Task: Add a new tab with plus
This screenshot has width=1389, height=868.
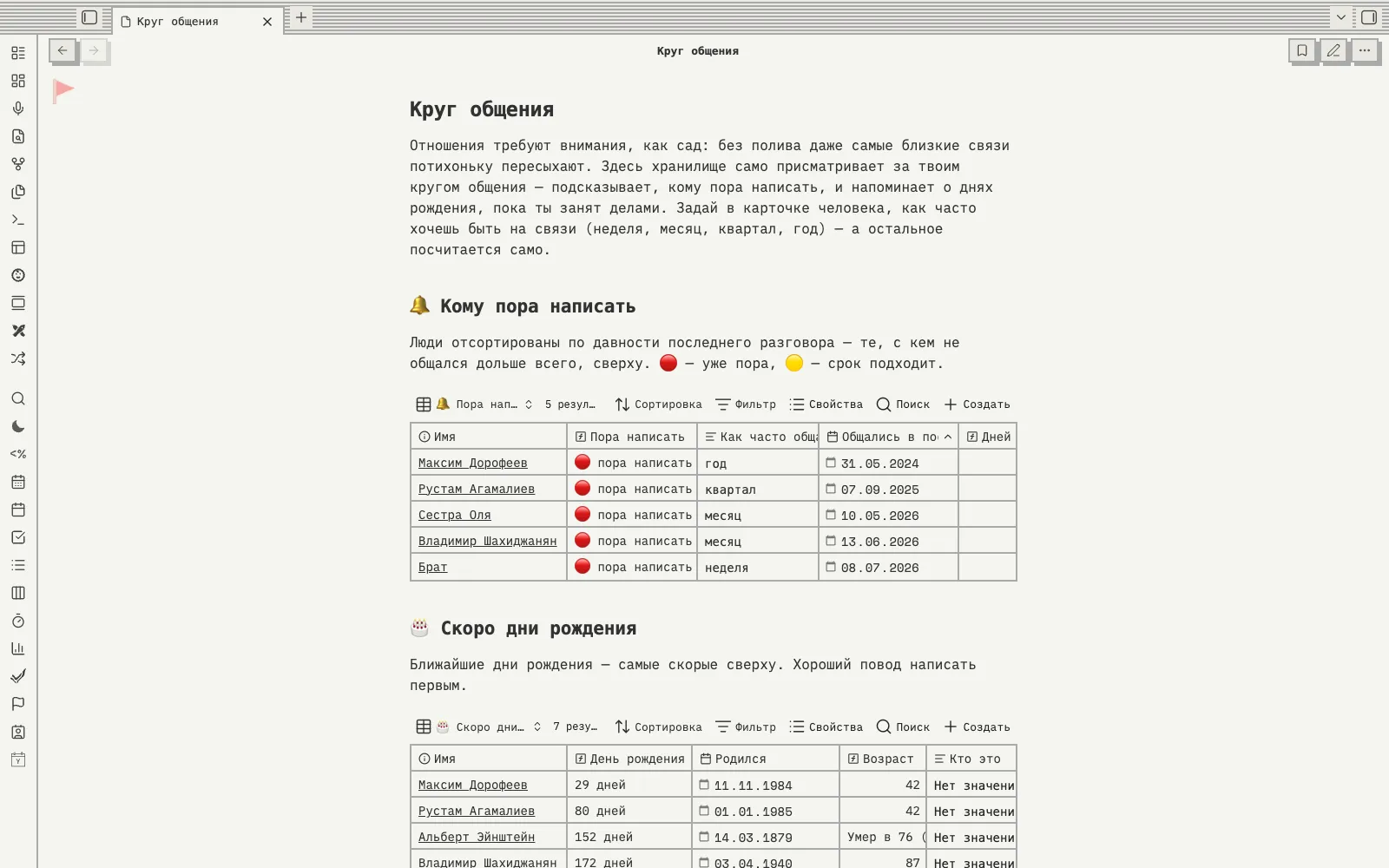Action: (x=301, y=17)
